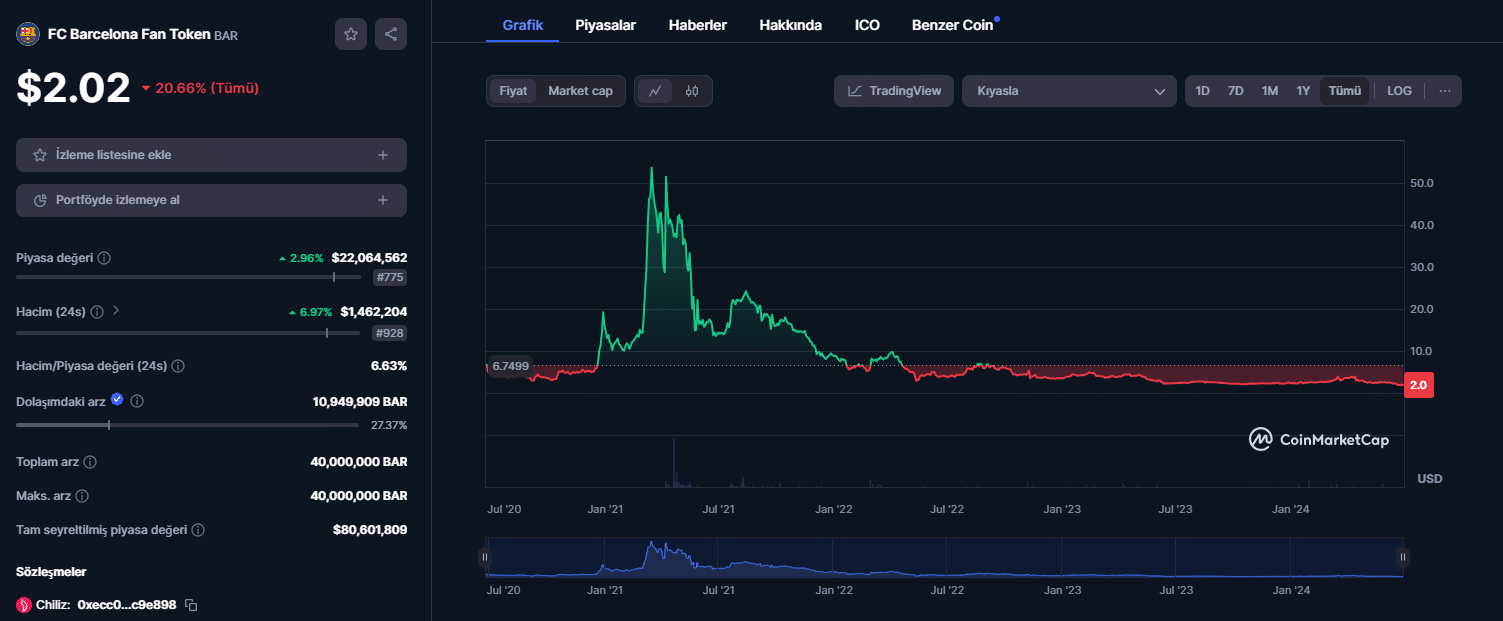The height and width of the screenshot is (621, 1503).
Task: Click the FC Barcelona token logo
Action: click(27, 34)
